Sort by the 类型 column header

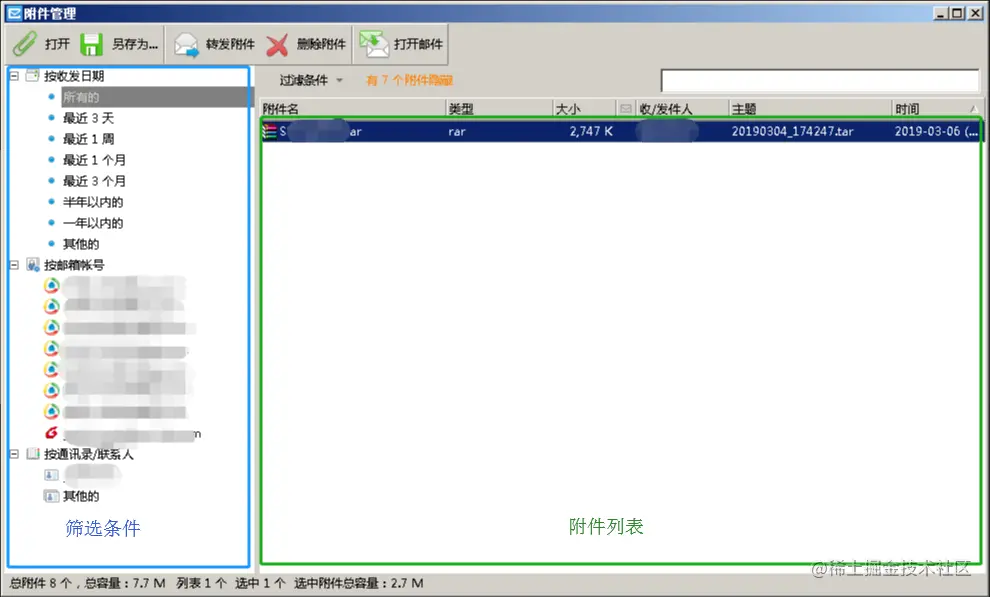click(x=499, y=109)
